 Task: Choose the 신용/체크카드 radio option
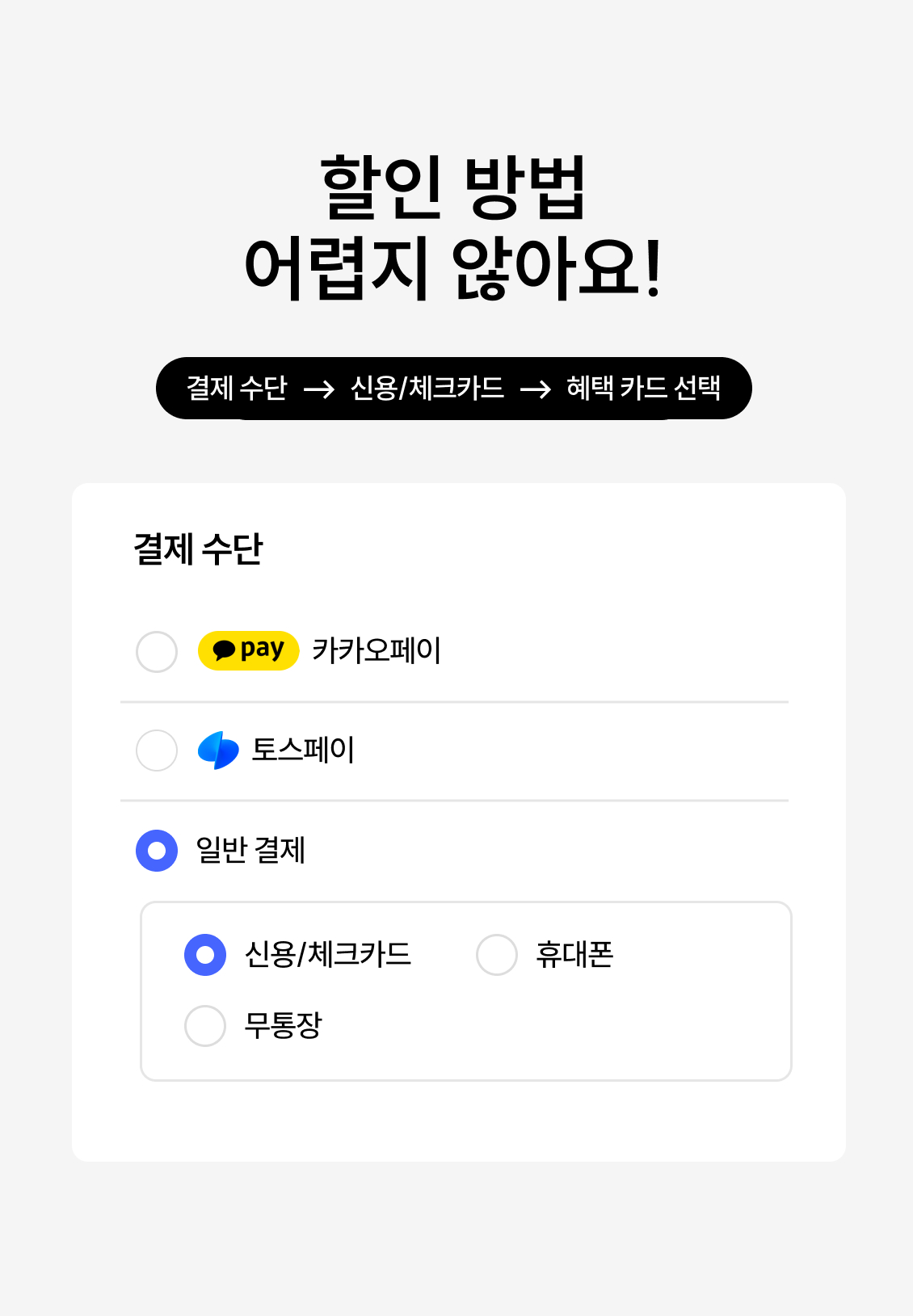coord(205,955)
